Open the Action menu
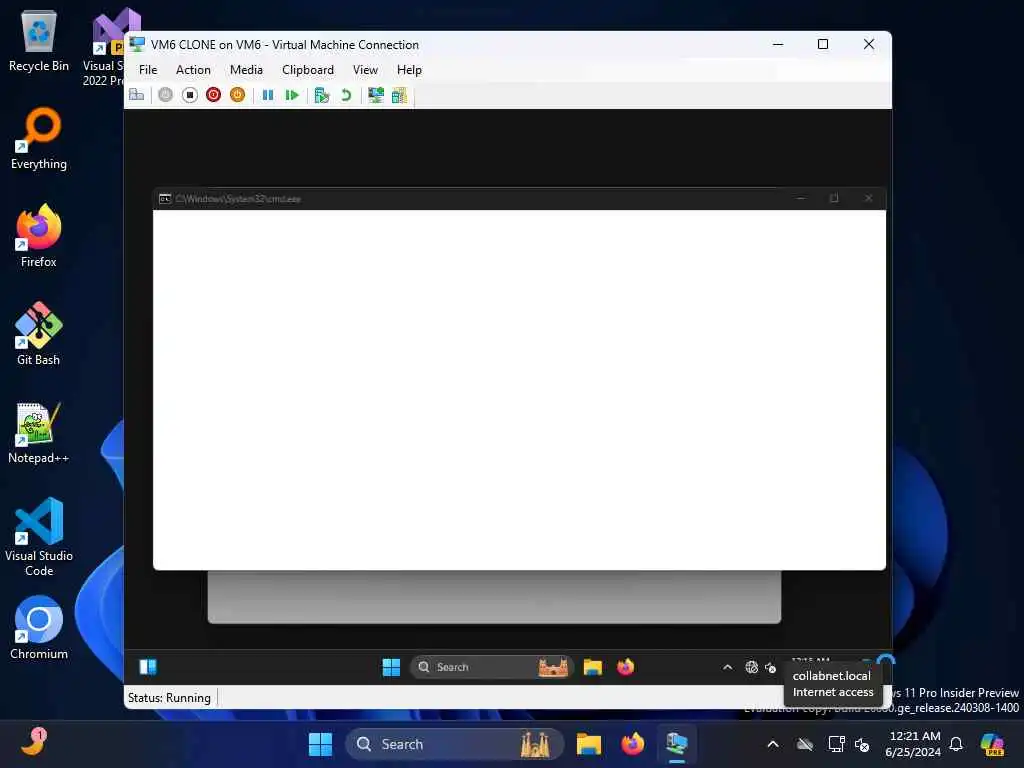 click(193, 70)
